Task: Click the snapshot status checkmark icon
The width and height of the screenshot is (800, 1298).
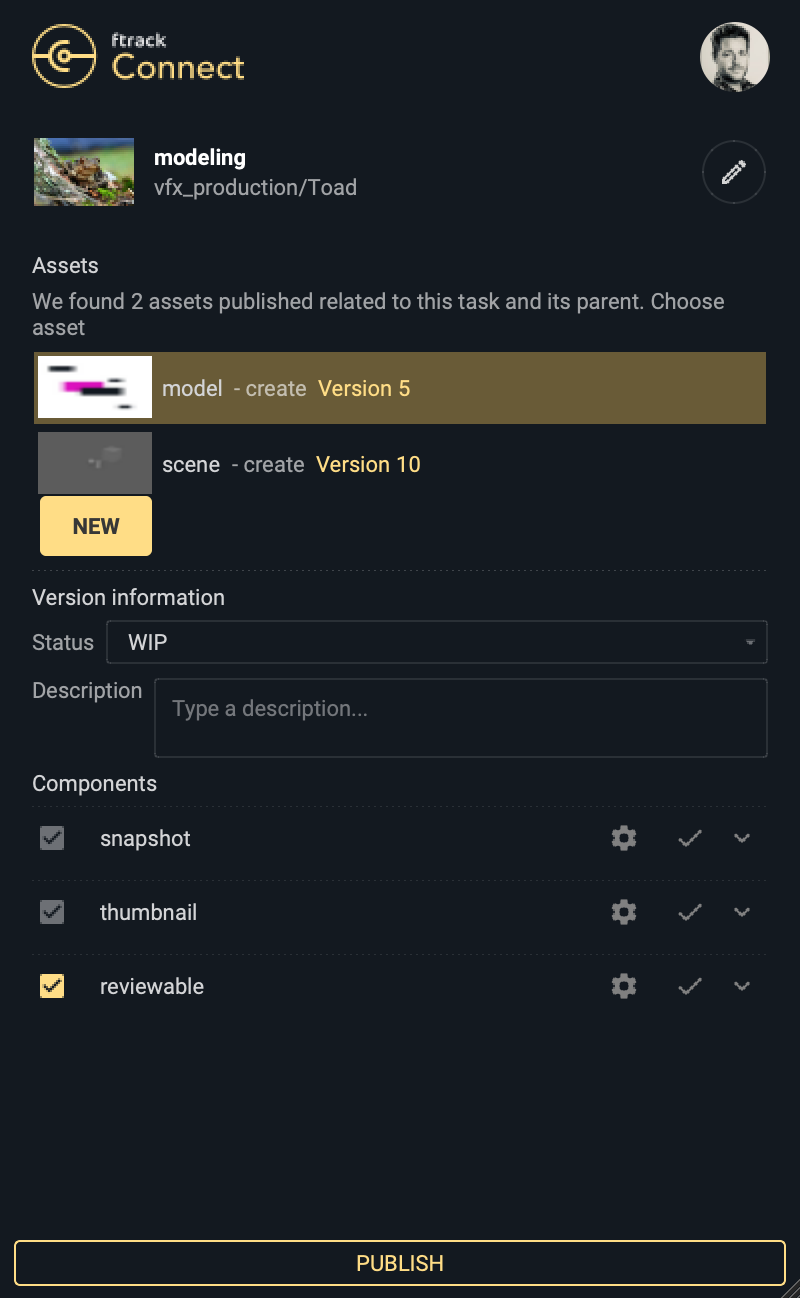Action: [x=689, y=838]
